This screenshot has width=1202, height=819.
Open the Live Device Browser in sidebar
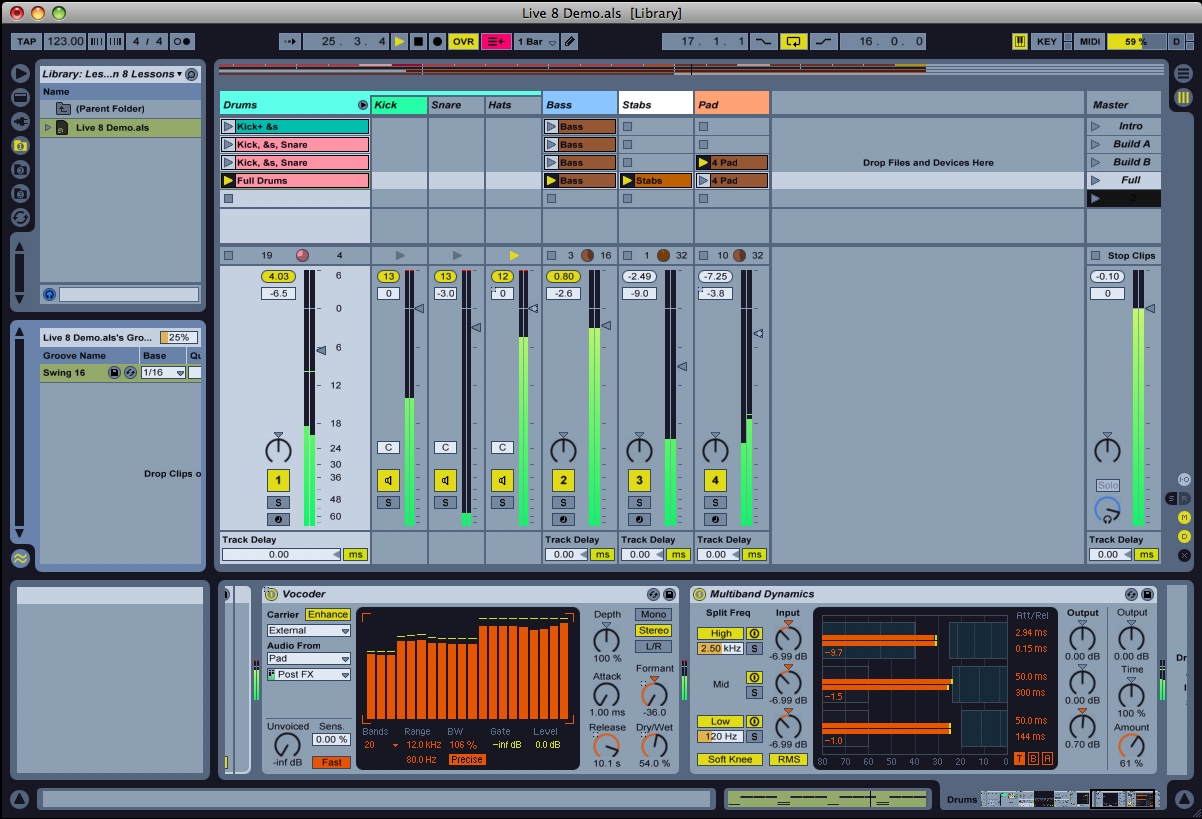[20, 97]
